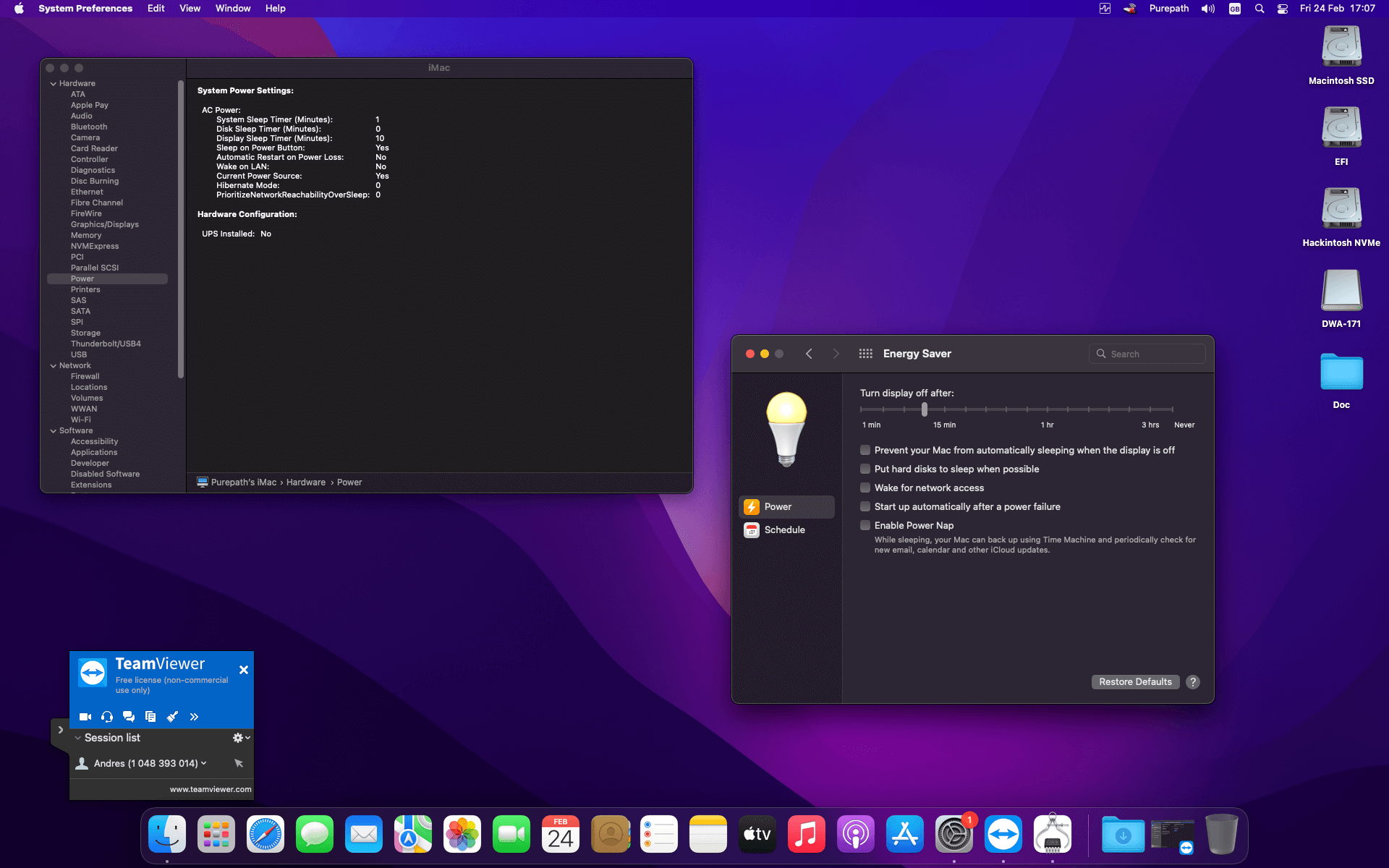1389x868 pixels.
Task: Open the View menu in the menu bar
Action: point(190,9)
